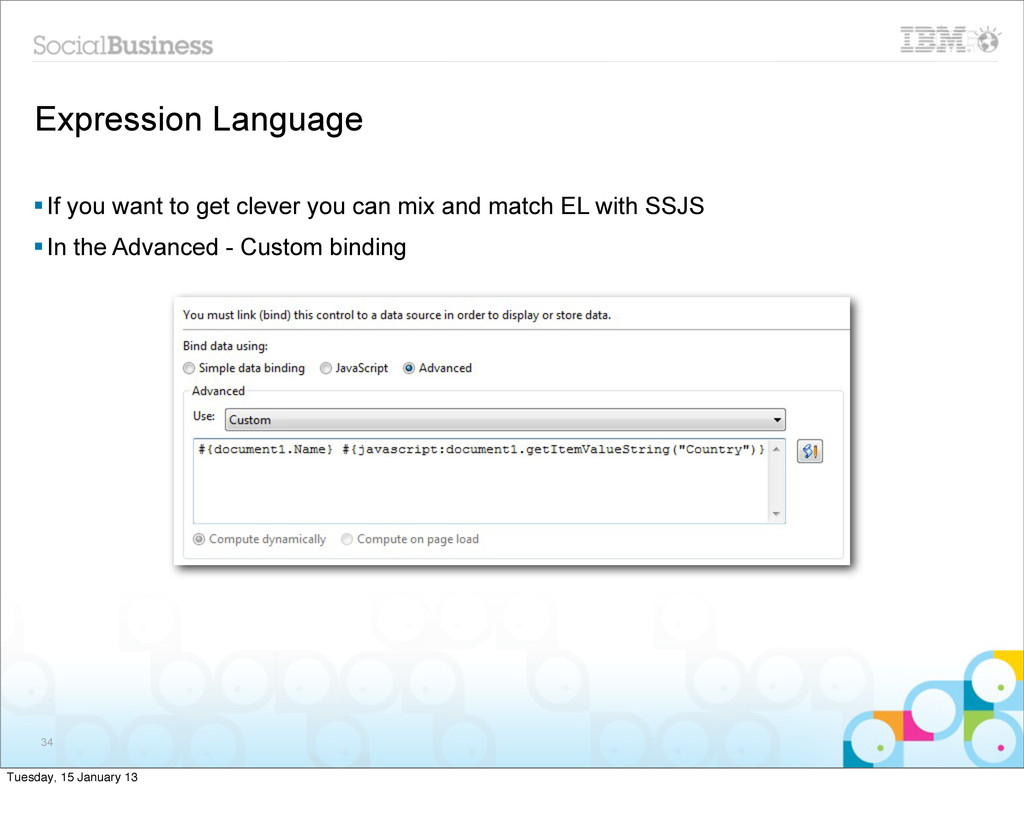Click the 'You must link (bind) this control' message
1024x838 pixels.
tap(397, 315)
